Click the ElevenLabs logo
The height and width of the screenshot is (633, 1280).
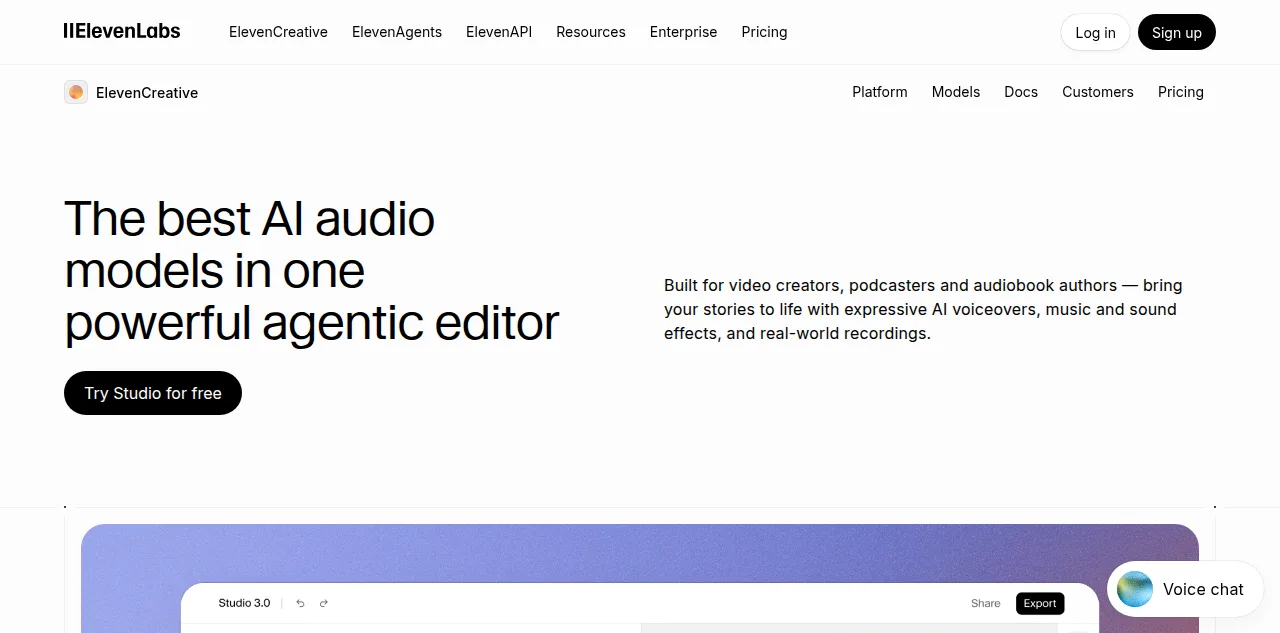(x=122, y=31)
